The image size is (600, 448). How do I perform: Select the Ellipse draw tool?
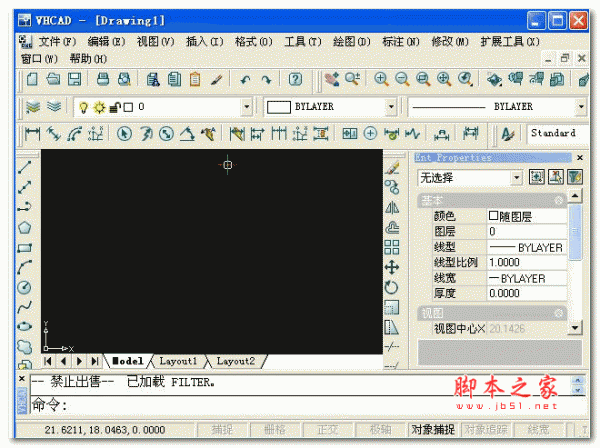coord(24,327)
